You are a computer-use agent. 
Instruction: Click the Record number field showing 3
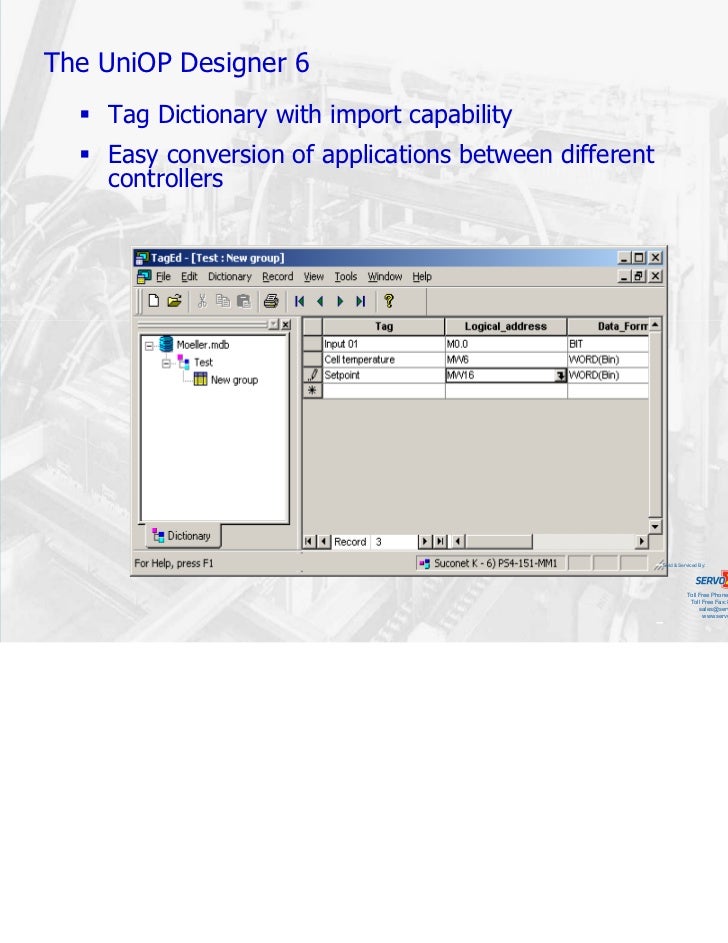394,542
